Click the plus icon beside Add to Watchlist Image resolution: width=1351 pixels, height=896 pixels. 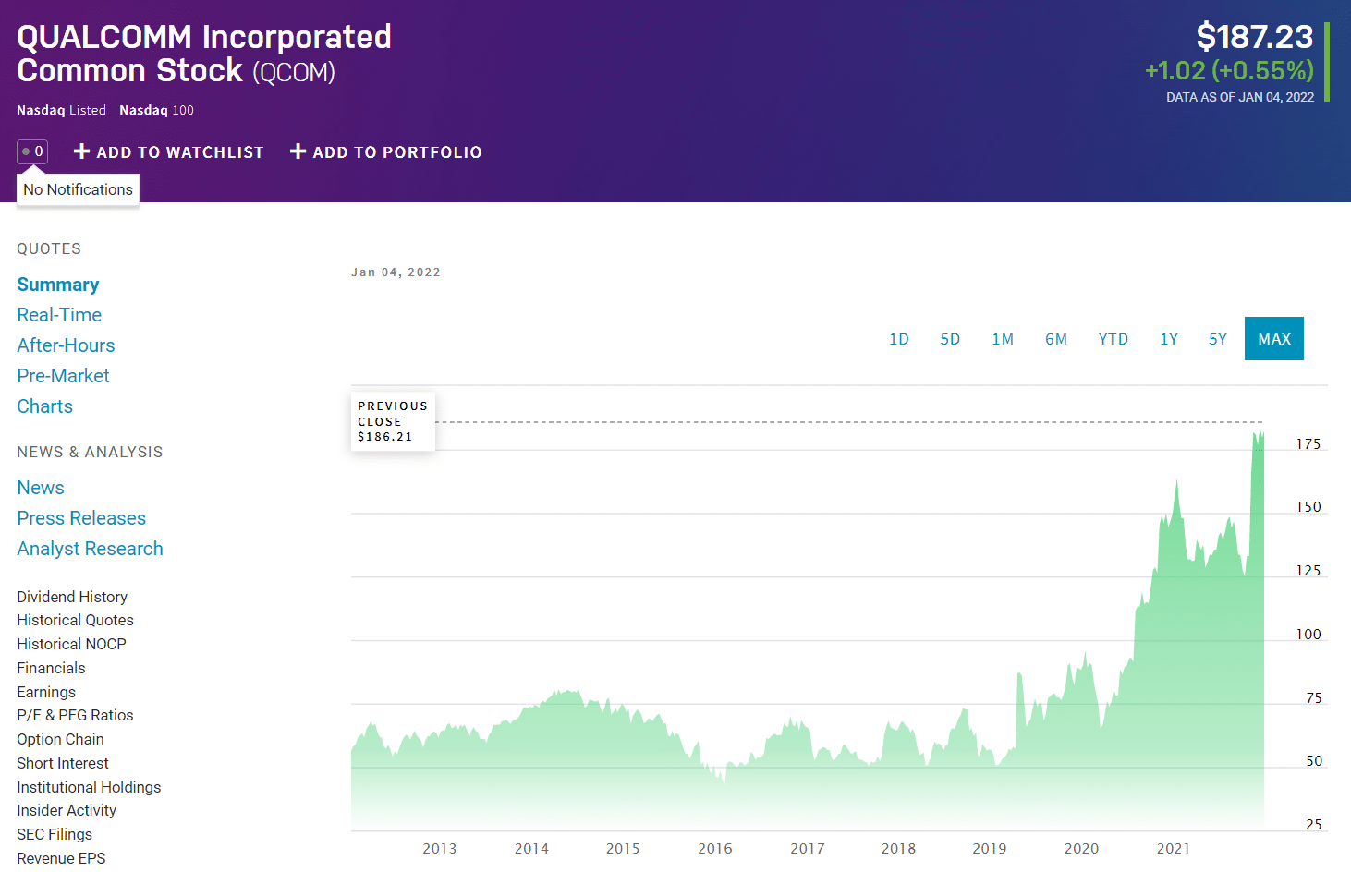81,151
